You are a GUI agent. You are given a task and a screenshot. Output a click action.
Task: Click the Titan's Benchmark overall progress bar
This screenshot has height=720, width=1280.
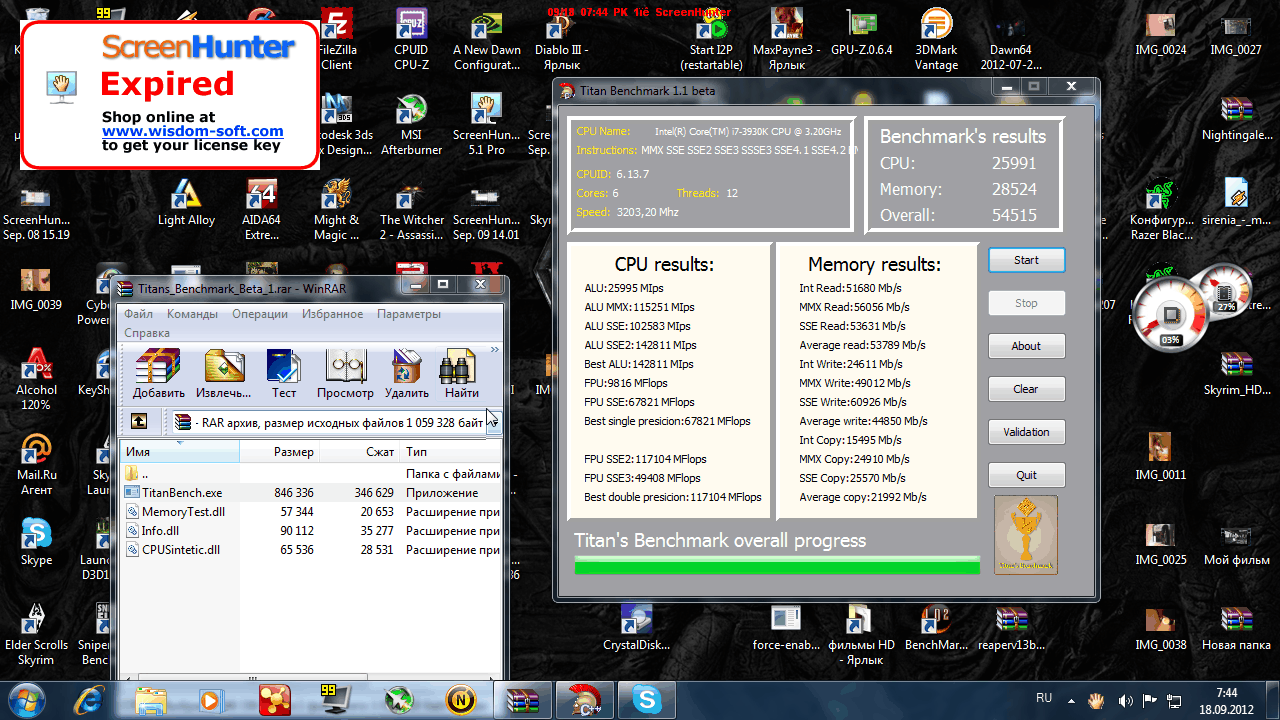coord(777,566)
